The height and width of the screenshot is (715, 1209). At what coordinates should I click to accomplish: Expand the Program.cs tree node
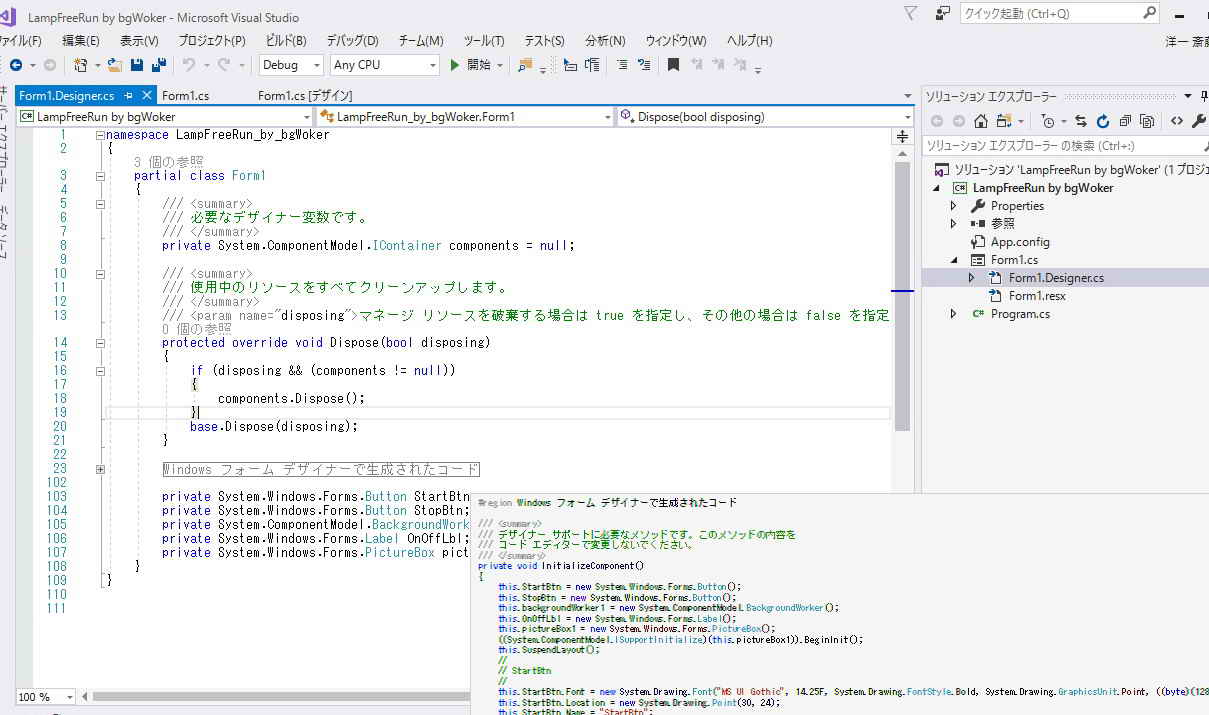coord(953,314)
